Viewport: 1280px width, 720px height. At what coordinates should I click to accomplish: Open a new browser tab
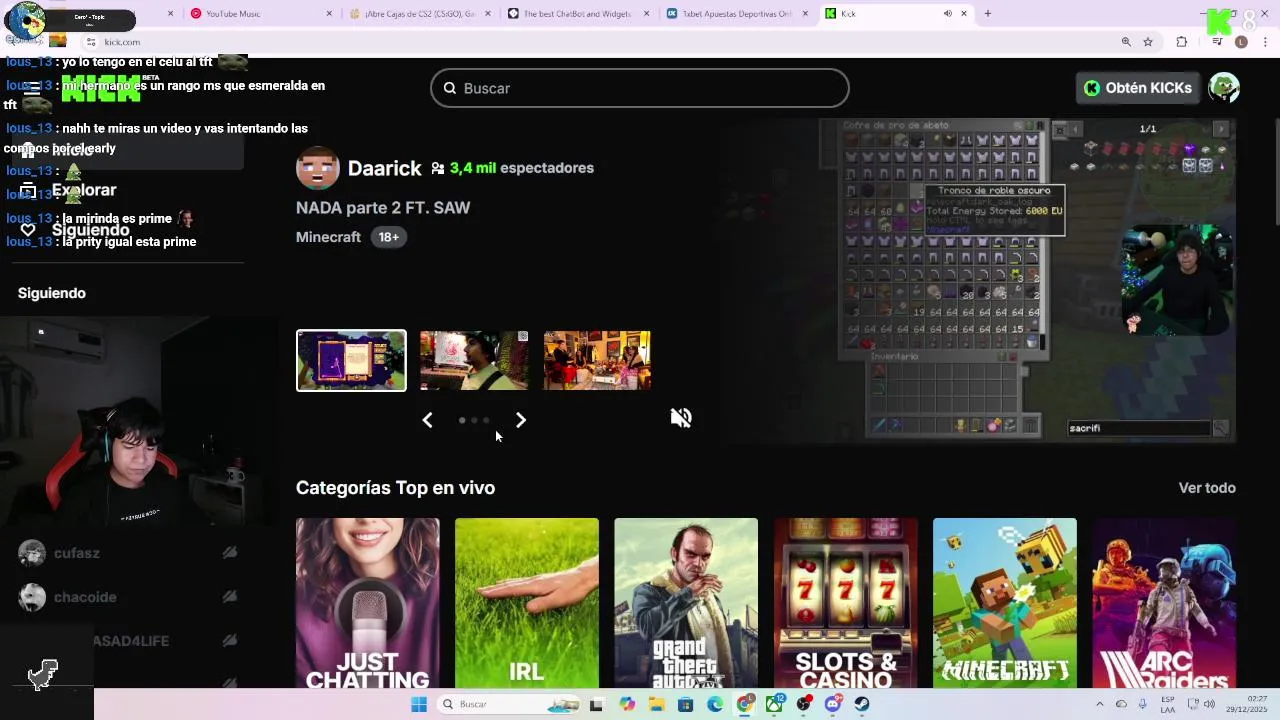(987, 14)
